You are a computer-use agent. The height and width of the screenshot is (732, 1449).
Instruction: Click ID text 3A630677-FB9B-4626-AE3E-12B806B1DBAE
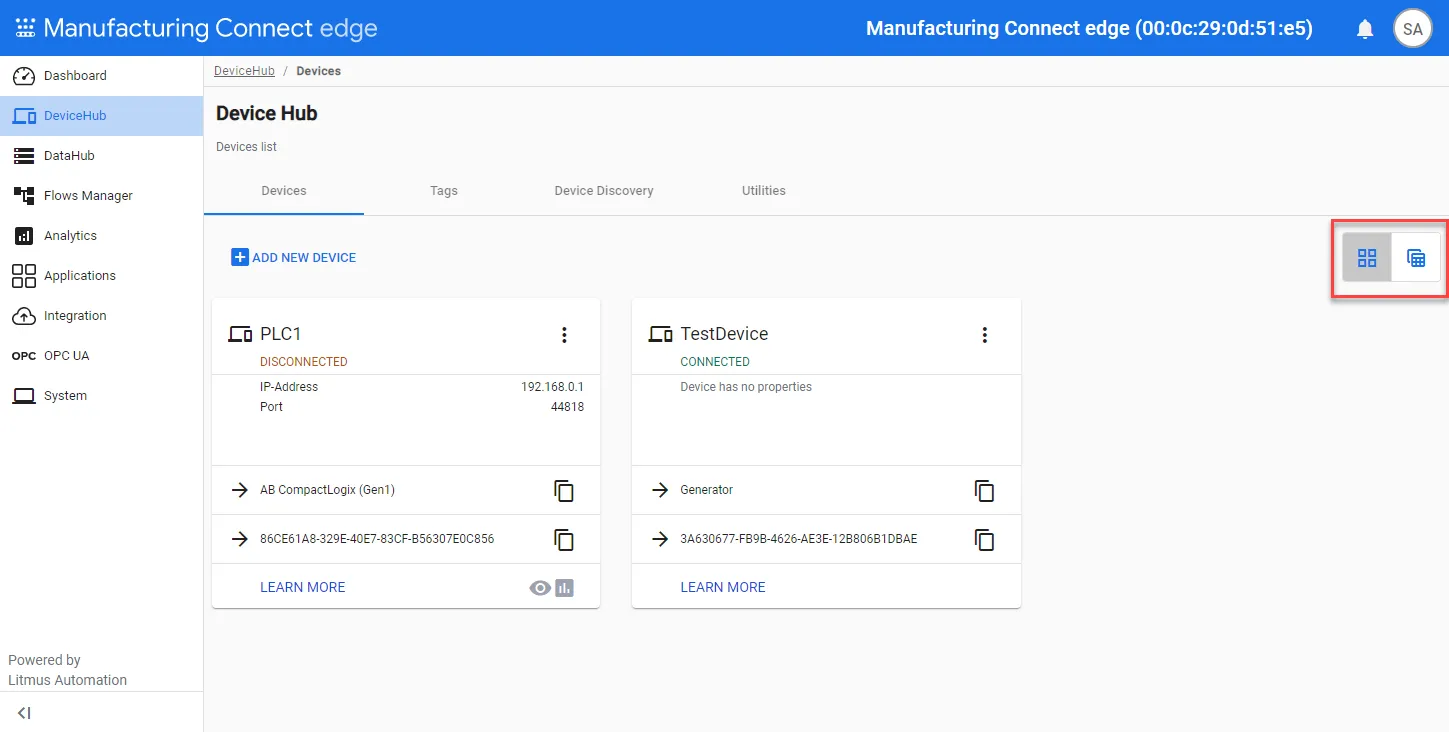click(x=799, y=539)
